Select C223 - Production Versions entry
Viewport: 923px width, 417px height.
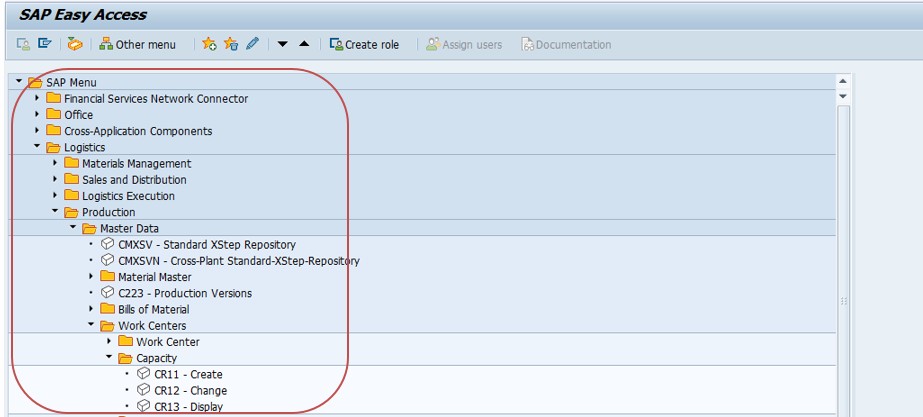tap(185, 293)
